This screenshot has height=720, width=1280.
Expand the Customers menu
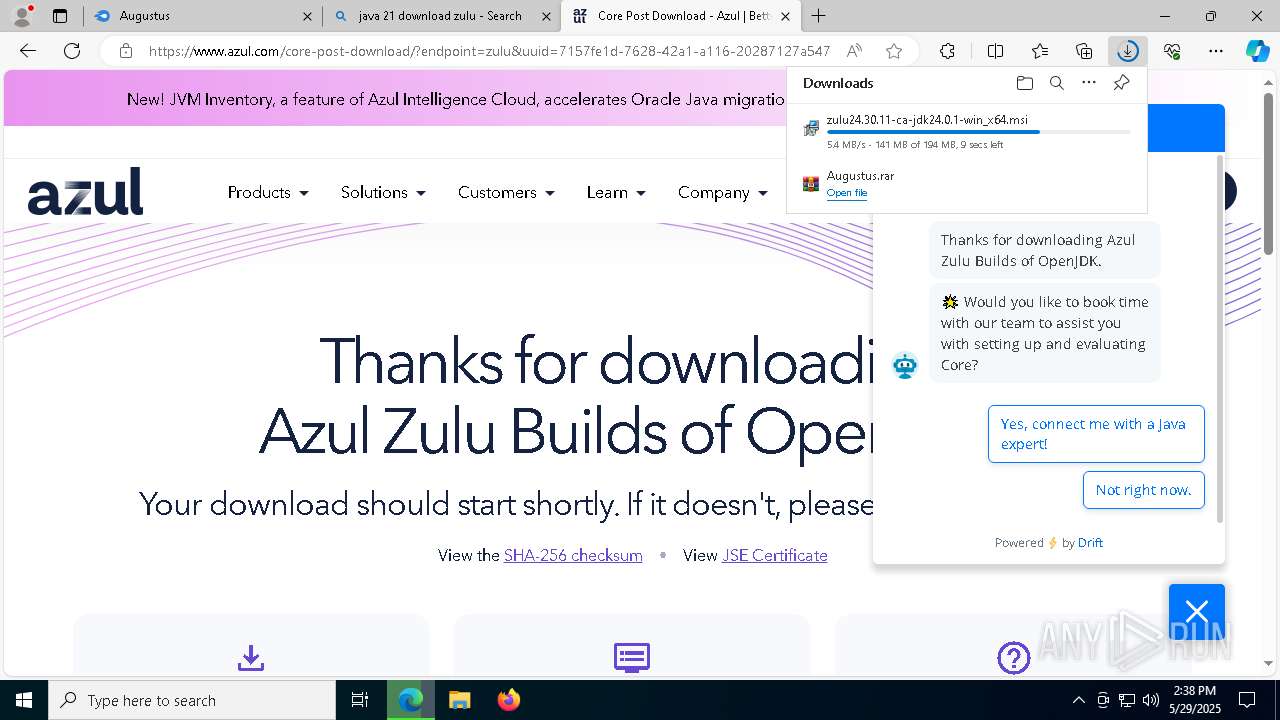coord(506,192)
